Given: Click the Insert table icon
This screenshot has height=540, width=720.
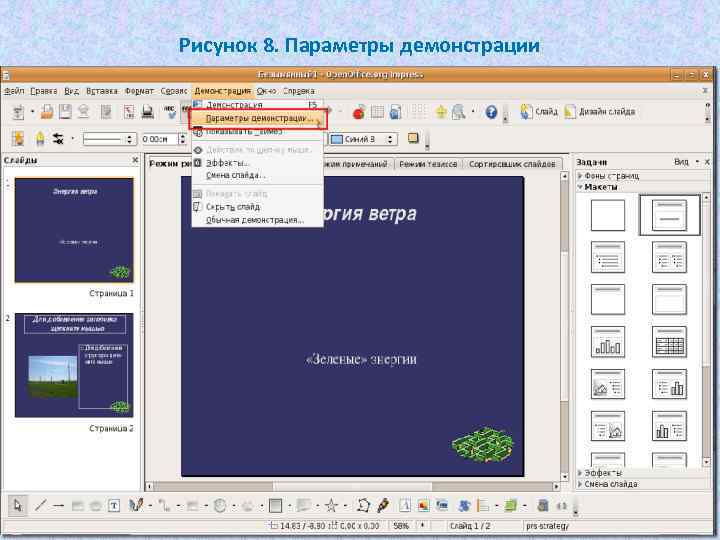Looking at the screenshot, I should click(377, 112).
